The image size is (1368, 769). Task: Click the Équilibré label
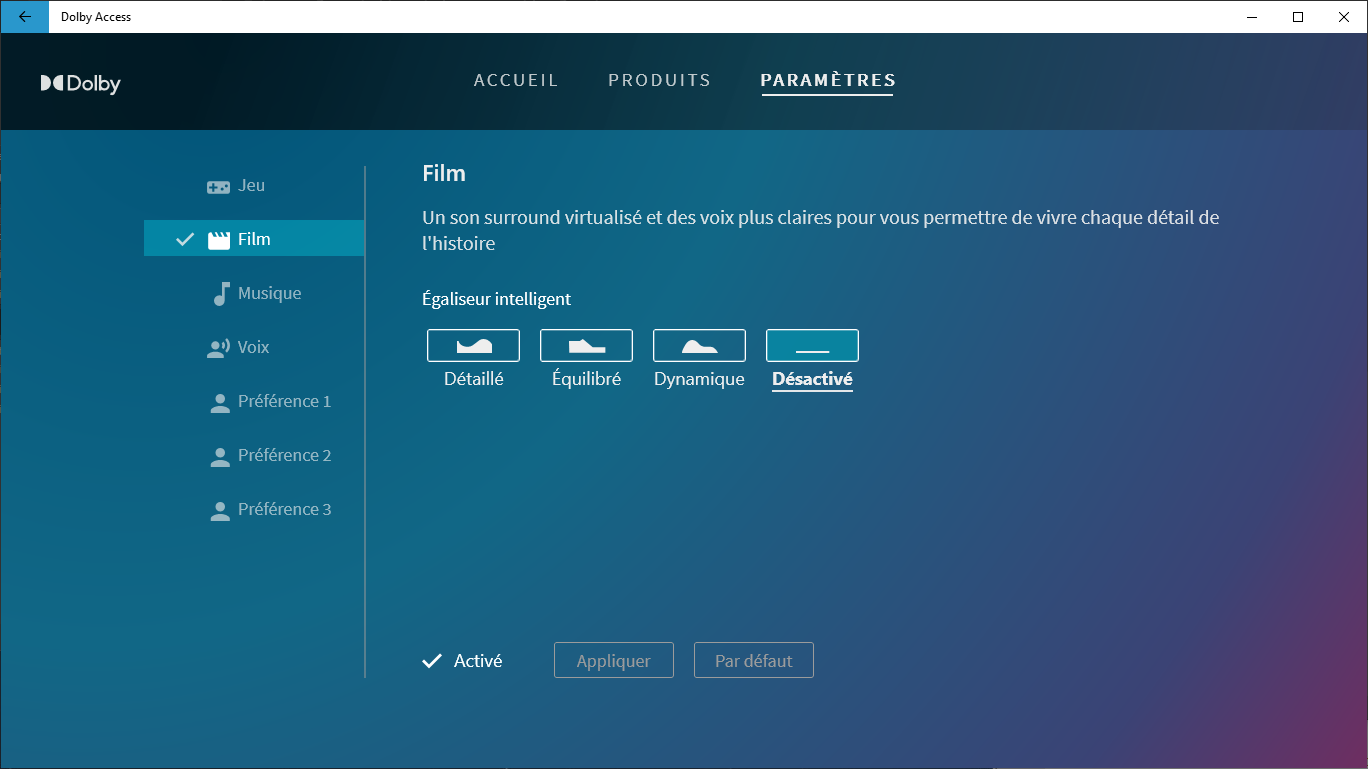click(587, 380)
